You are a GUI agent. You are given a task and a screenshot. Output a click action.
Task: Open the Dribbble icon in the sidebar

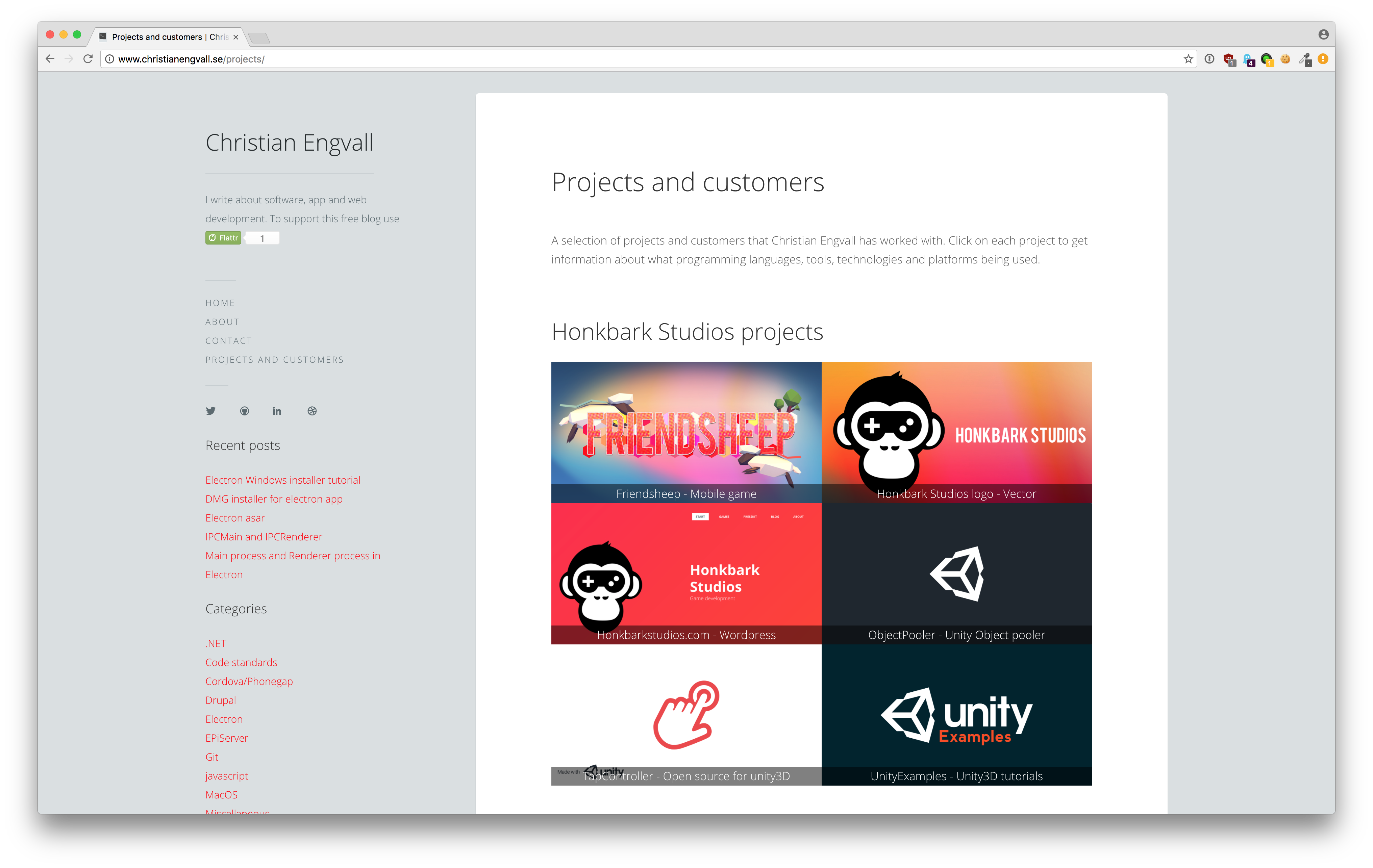312,411
